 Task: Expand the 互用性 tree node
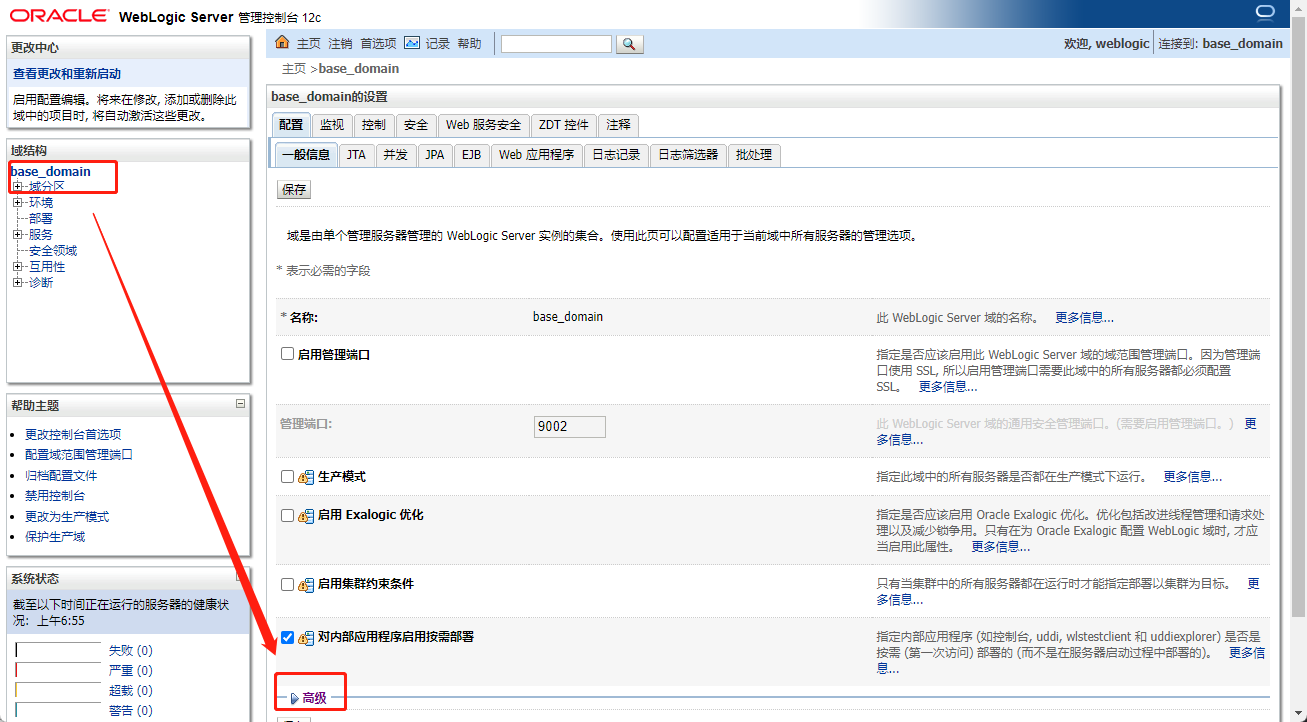17,267
